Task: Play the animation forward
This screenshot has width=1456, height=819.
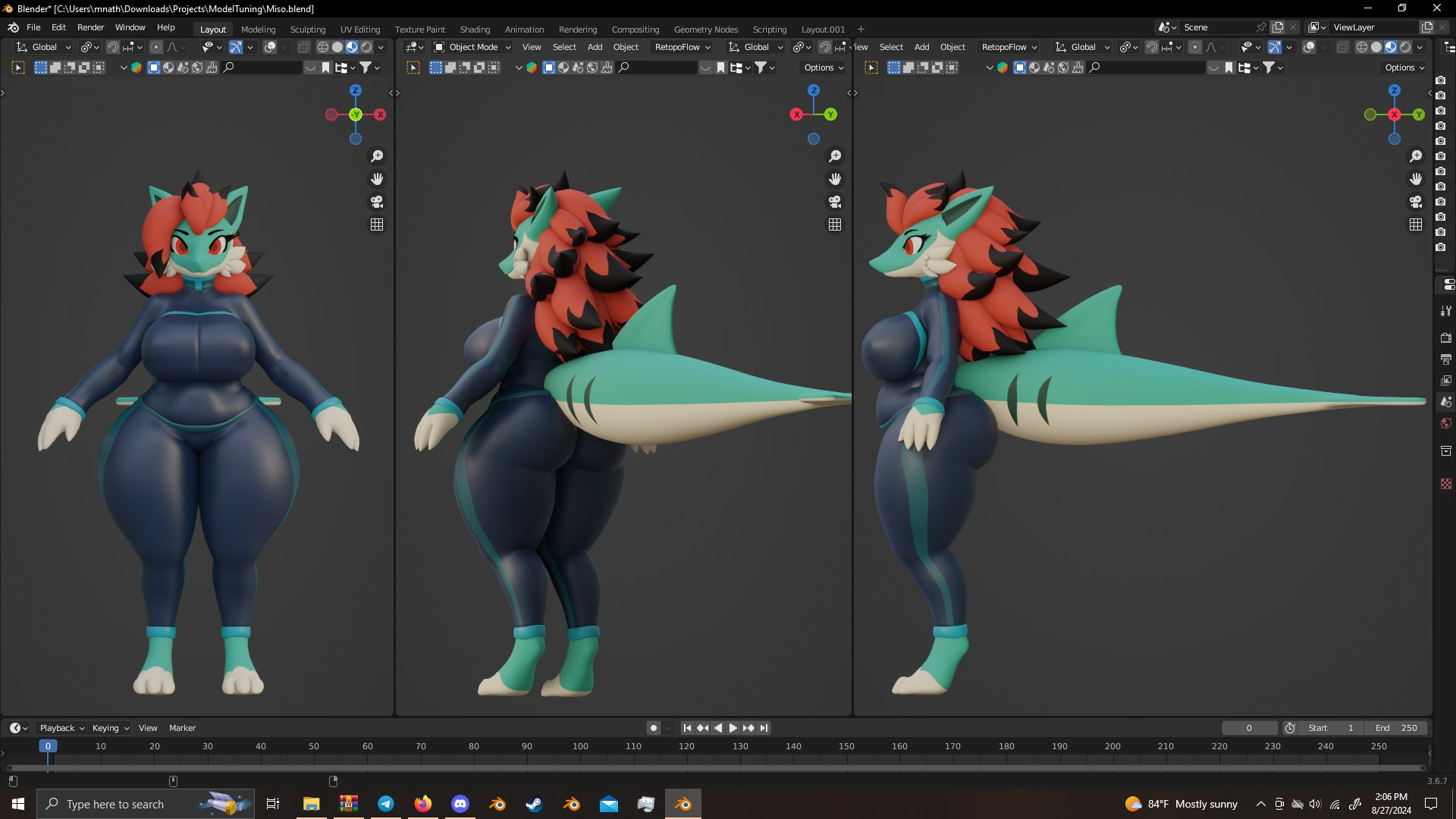Action: (x=733, y=728)
